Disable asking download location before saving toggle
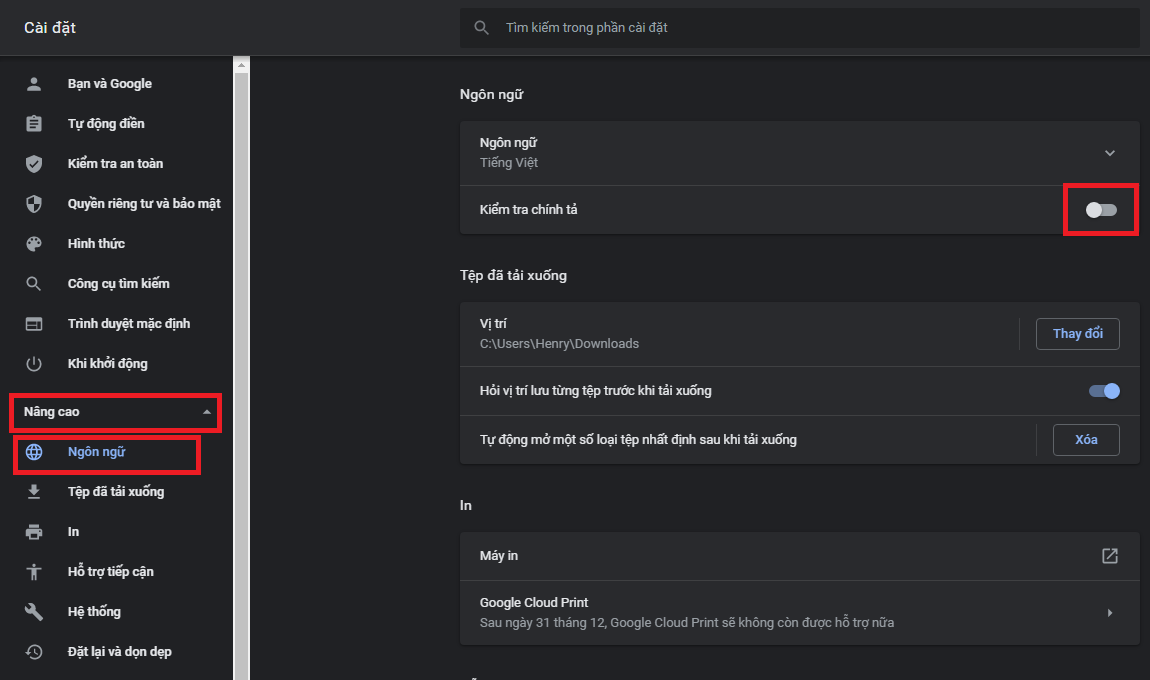 [x=1104, y=391]
